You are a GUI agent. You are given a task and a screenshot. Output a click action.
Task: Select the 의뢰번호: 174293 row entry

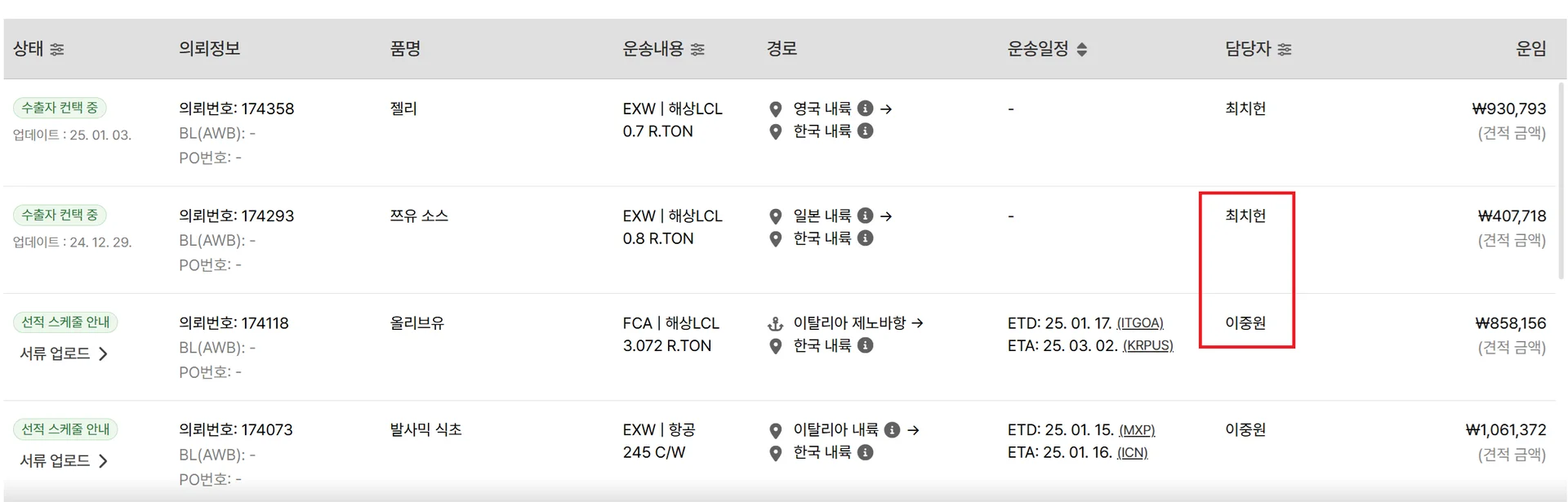coord(236,216)
